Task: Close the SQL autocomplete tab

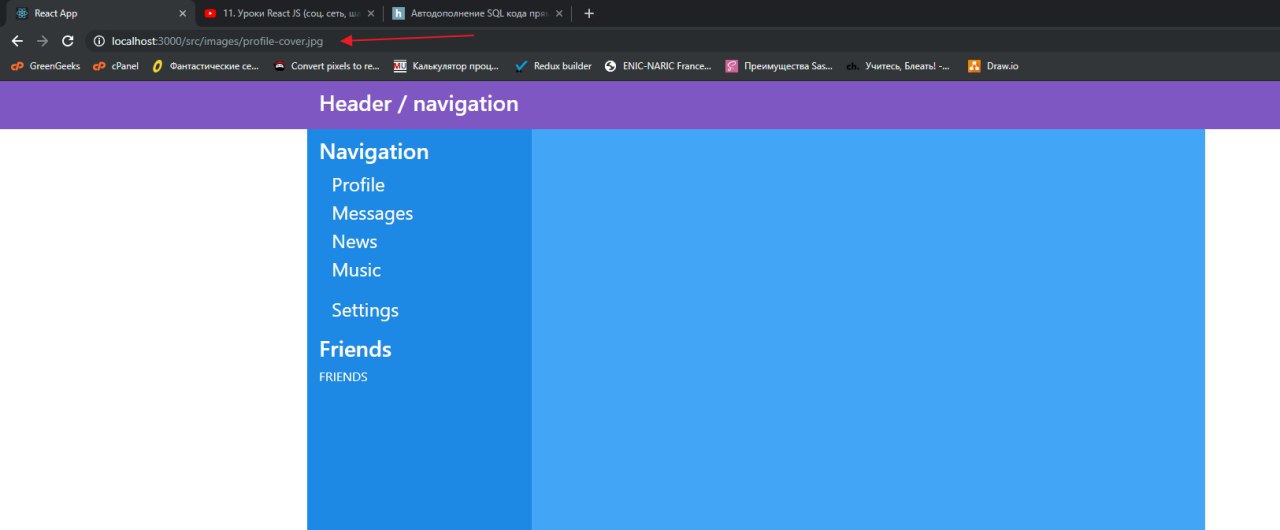Action: [558, 14]
